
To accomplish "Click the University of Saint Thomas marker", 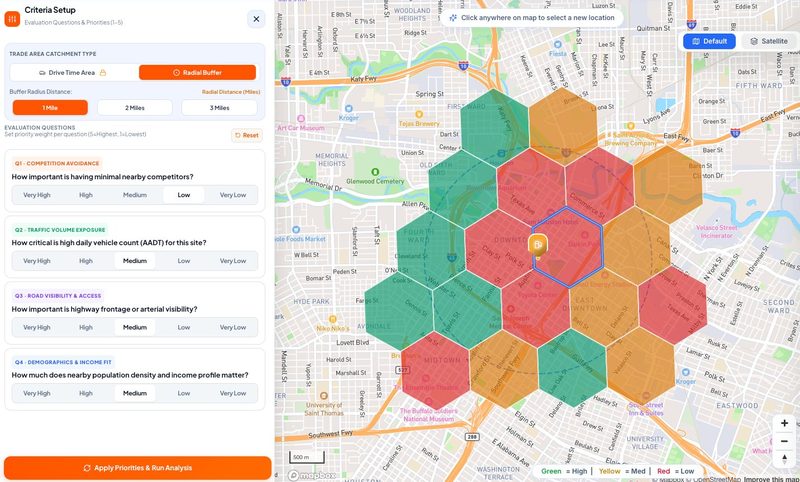I will click(x=323, y=396).
